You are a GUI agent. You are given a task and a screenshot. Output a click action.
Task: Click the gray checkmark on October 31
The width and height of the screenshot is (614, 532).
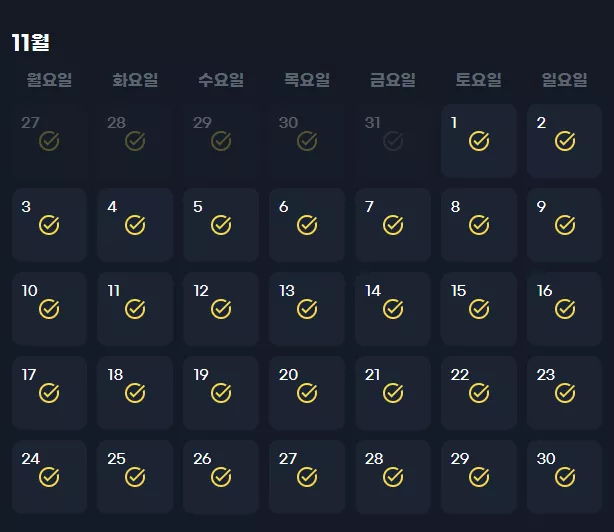(x=393, y=141)
